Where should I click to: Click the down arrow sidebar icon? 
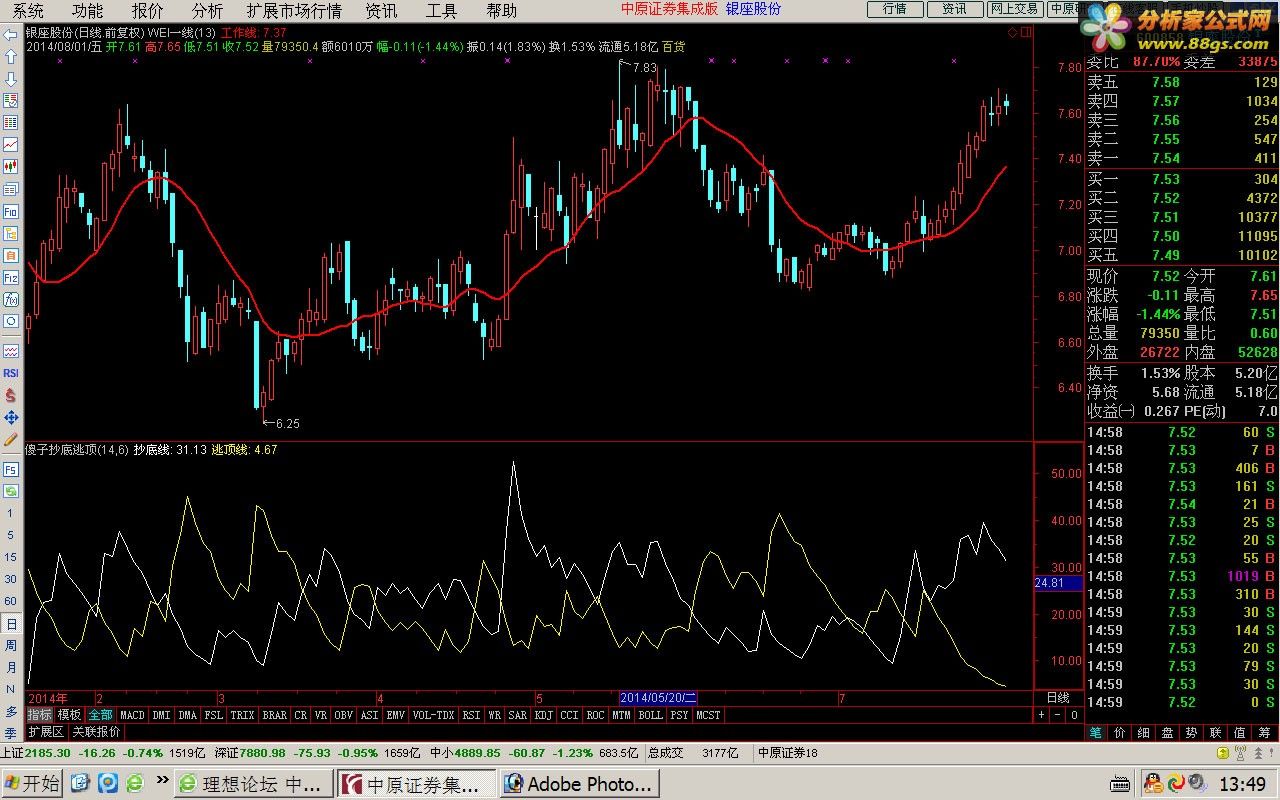click(x=11, y=79)
